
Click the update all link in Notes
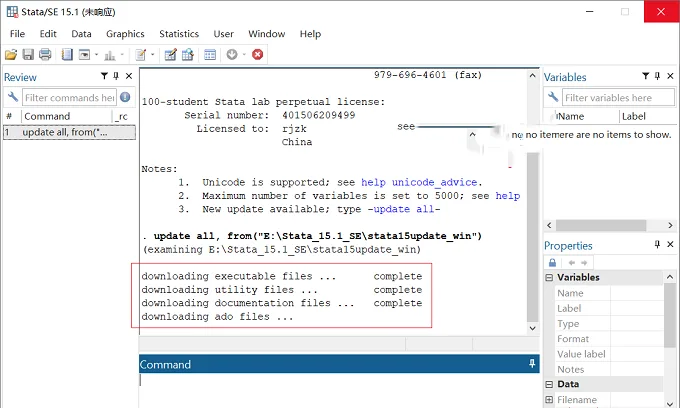point(404,209)
